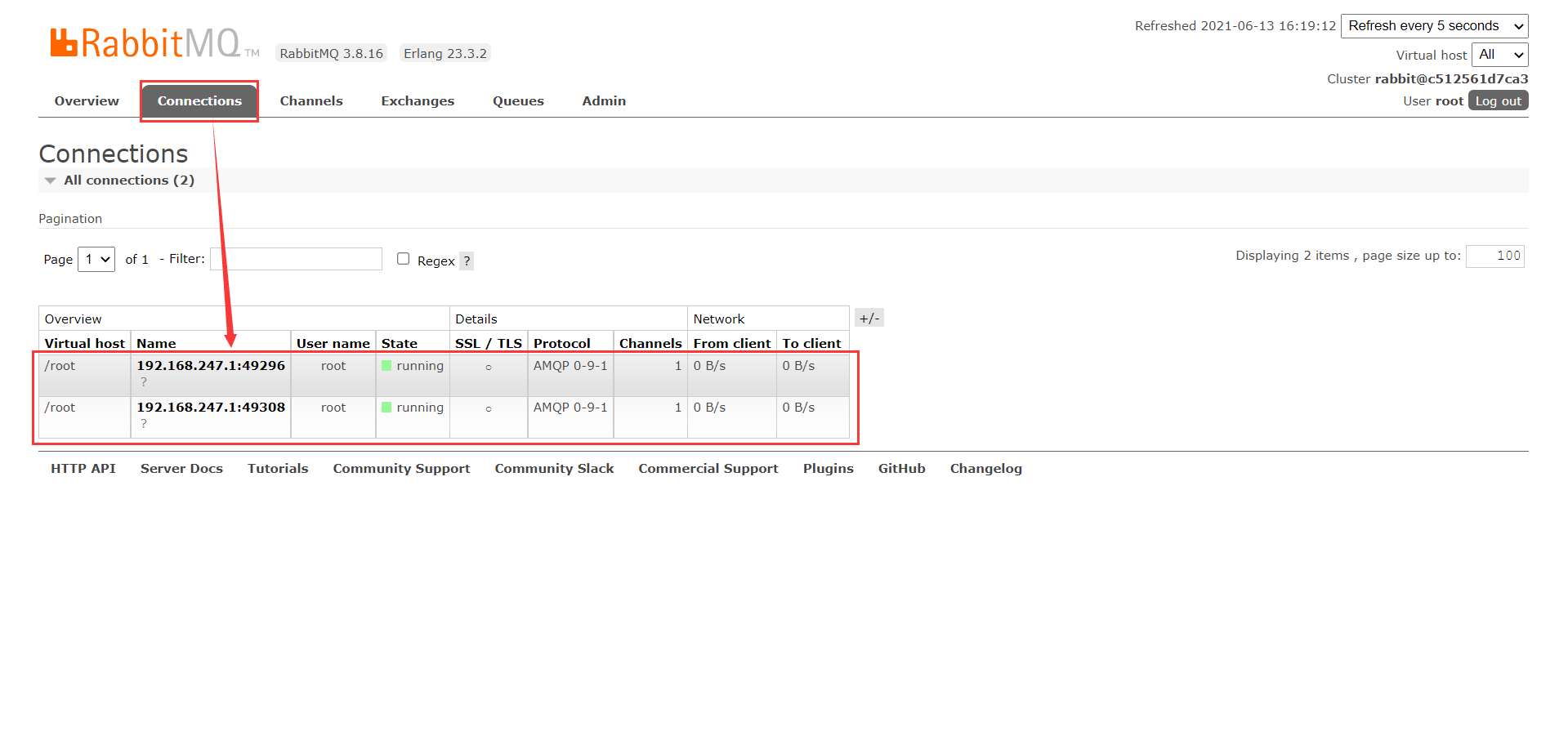This screenshot has height=731, width=1568.
Task: Open the Page number dropdown
Action: (96, 259)
